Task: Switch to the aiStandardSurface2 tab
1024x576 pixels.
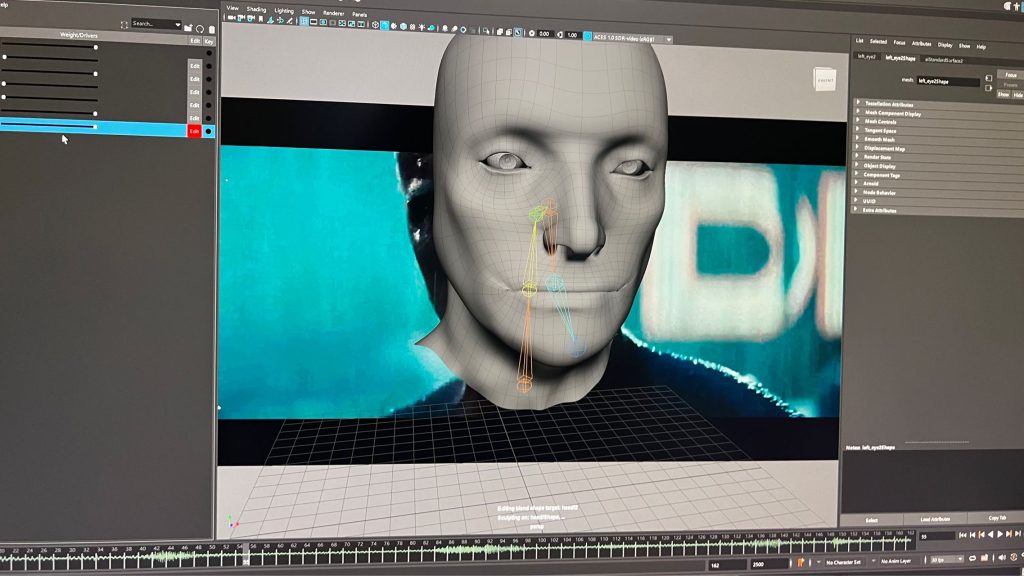Action: 944,61
